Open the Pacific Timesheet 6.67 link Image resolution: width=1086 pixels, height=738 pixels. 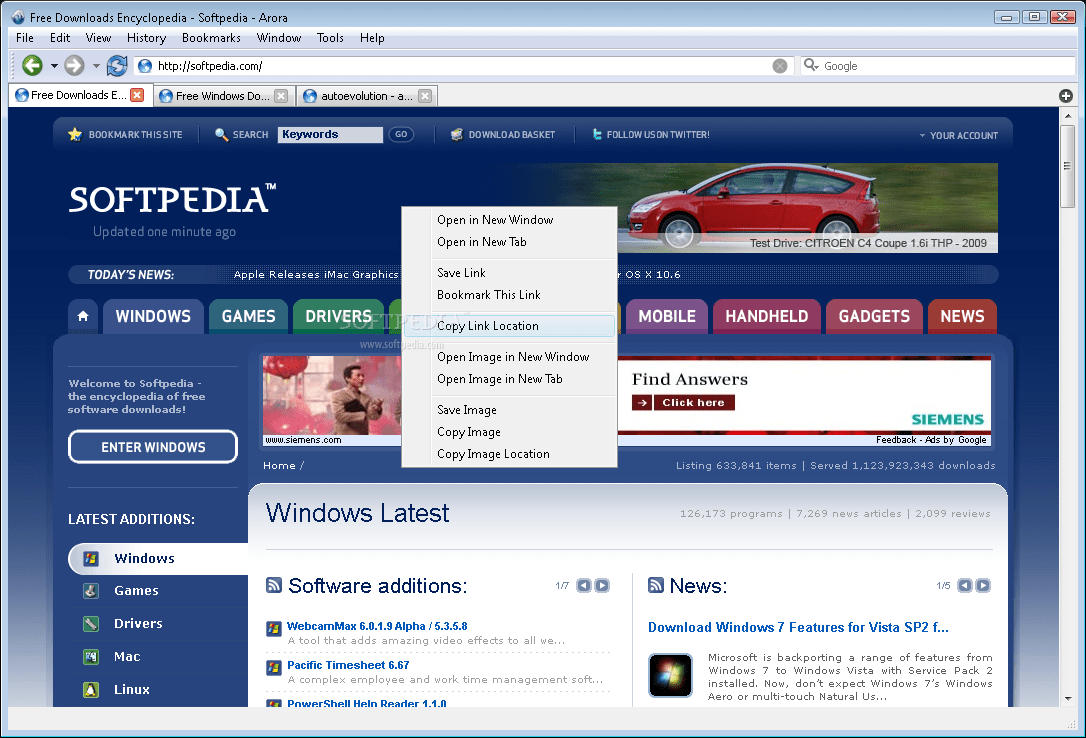click(348, 665)
